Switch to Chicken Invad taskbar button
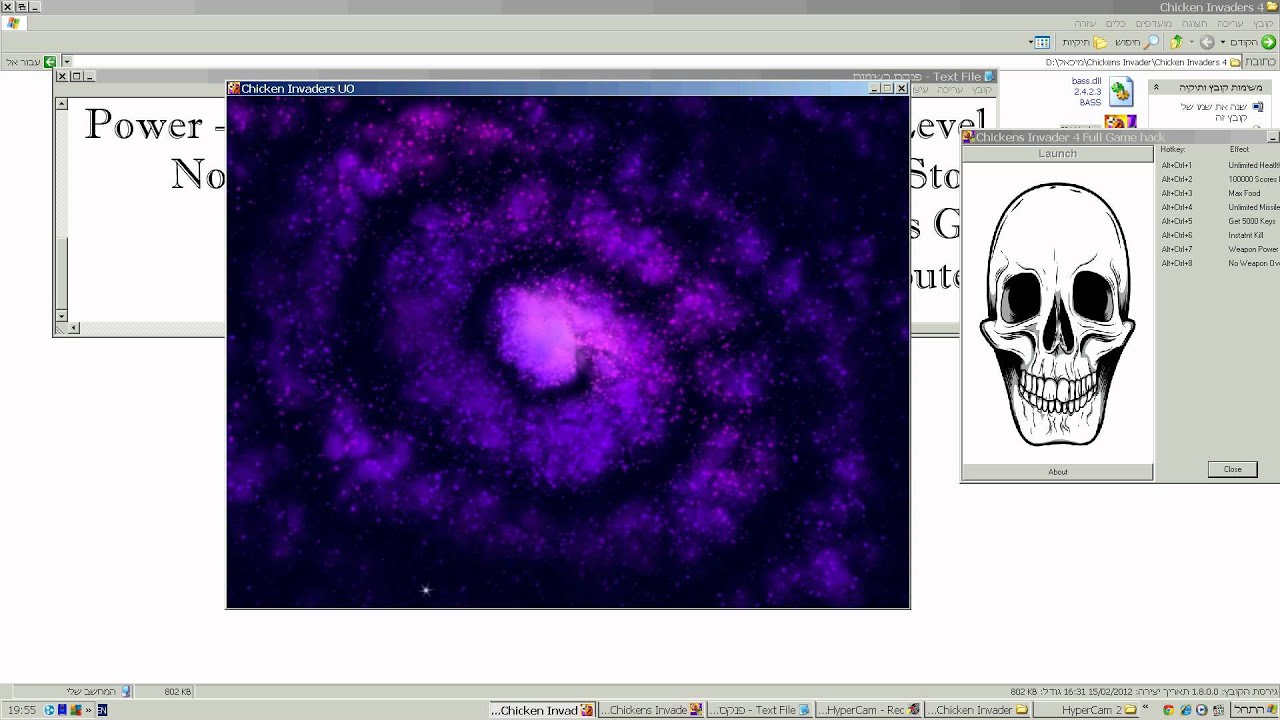The width and height of the screenshot is (1280, 720). pyautogui.click(x=543, y=710)
